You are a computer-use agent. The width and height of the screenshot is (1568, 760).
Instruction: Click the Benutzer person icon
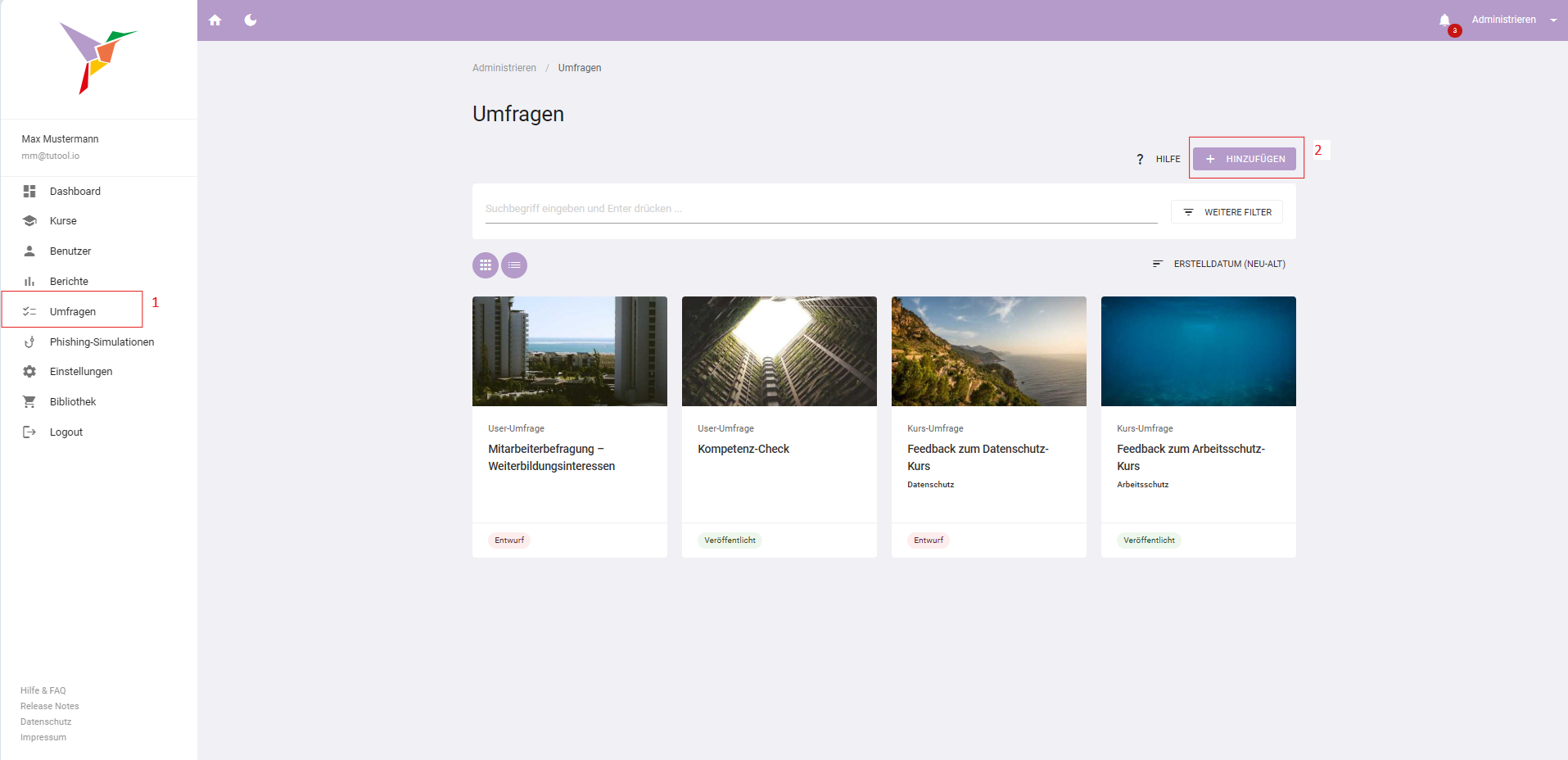pyautogui.click(x=29, y=251)
